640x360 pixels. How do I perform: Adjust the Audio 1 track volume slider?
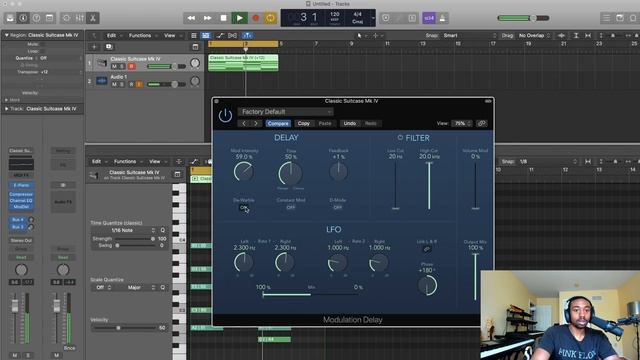click(166, 84)
